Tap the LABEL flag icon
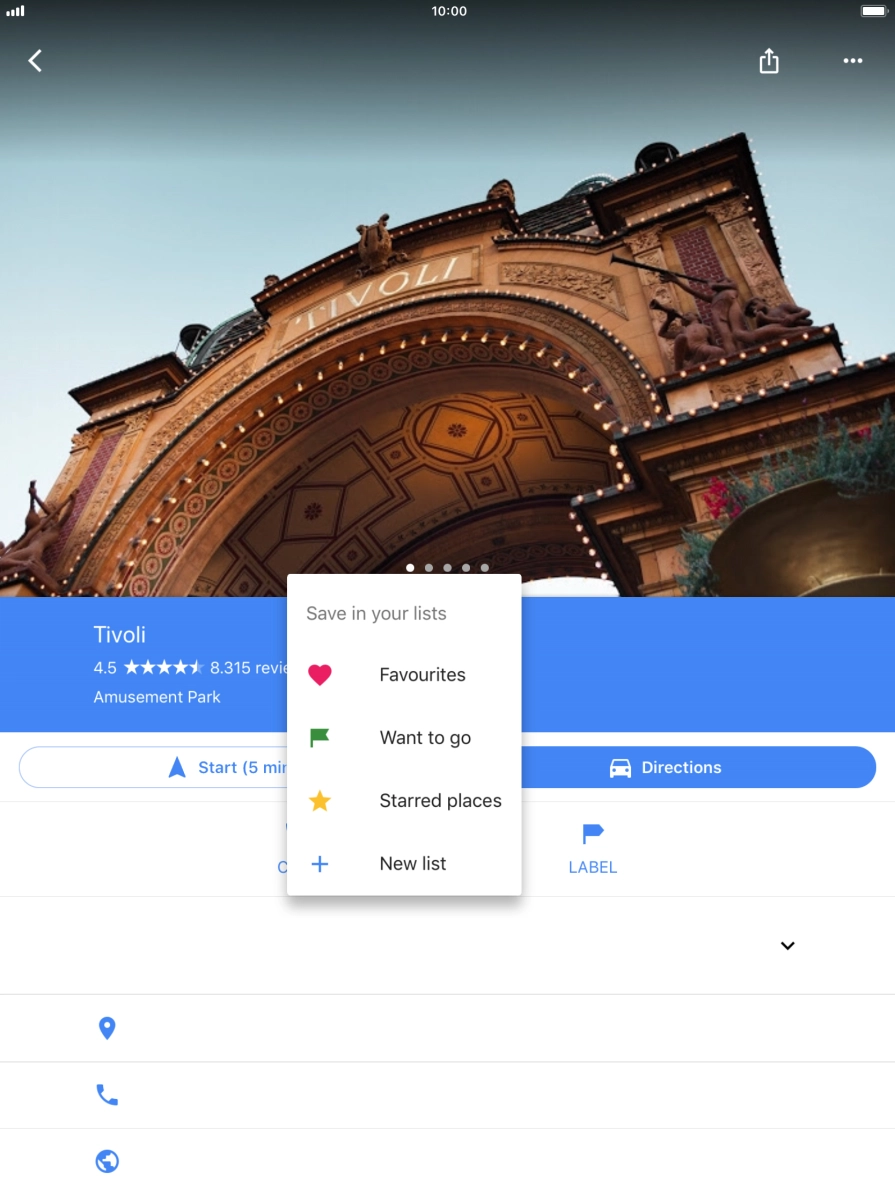 592,834
